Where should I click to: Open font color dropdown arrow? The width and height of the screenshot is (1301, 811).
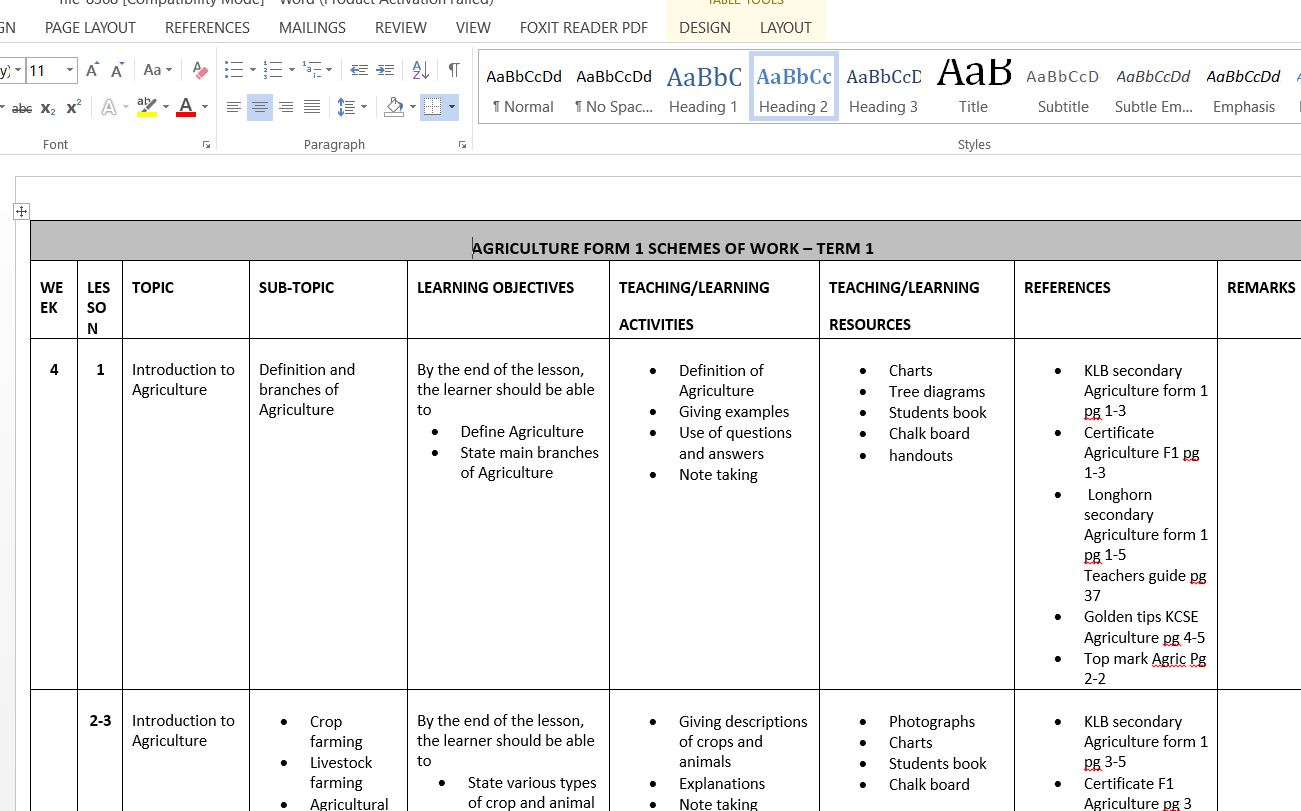(x=205, y=107)
